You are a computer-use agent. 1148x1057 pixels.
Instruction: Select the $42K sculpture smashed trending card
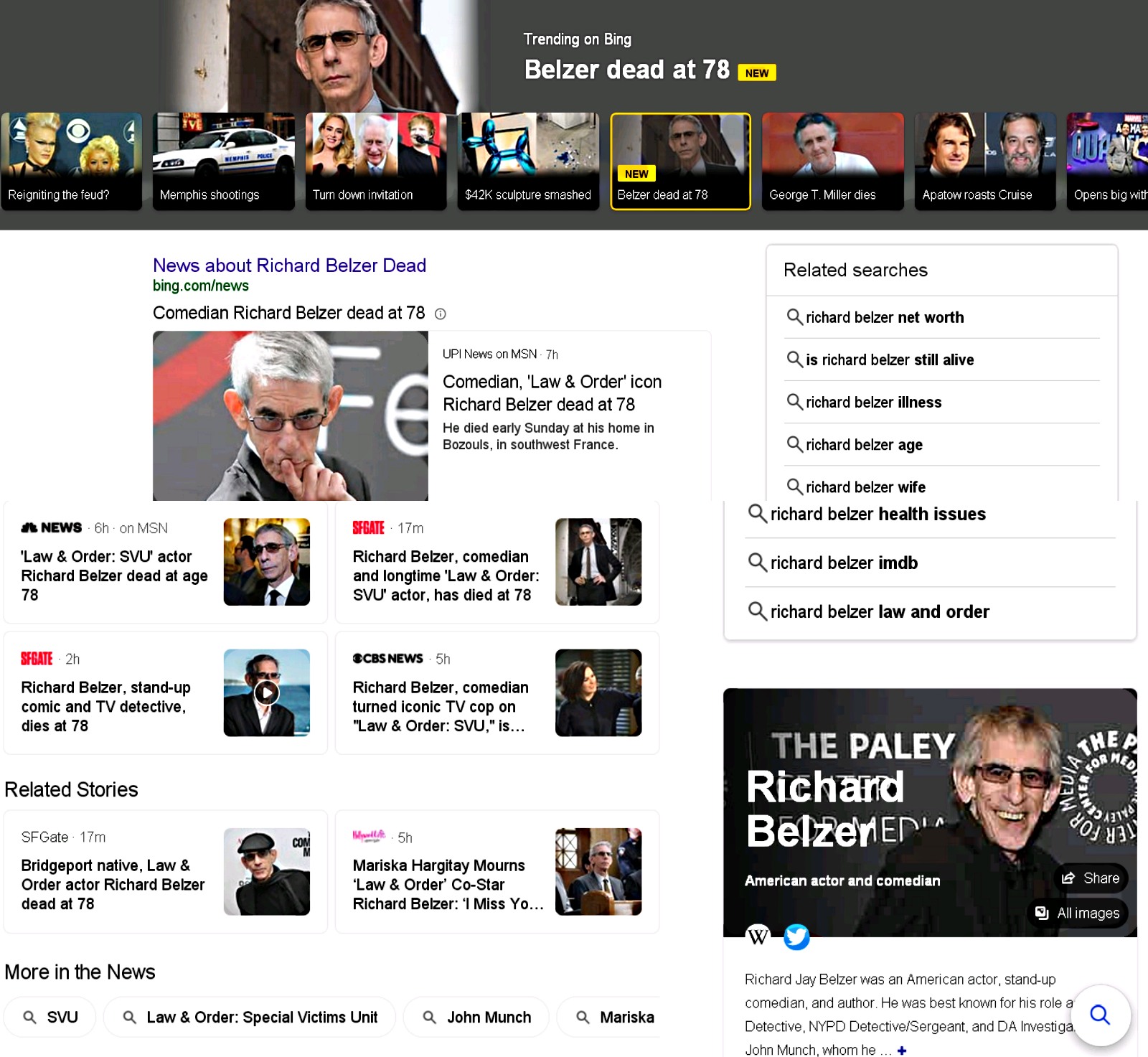(528, 161)
